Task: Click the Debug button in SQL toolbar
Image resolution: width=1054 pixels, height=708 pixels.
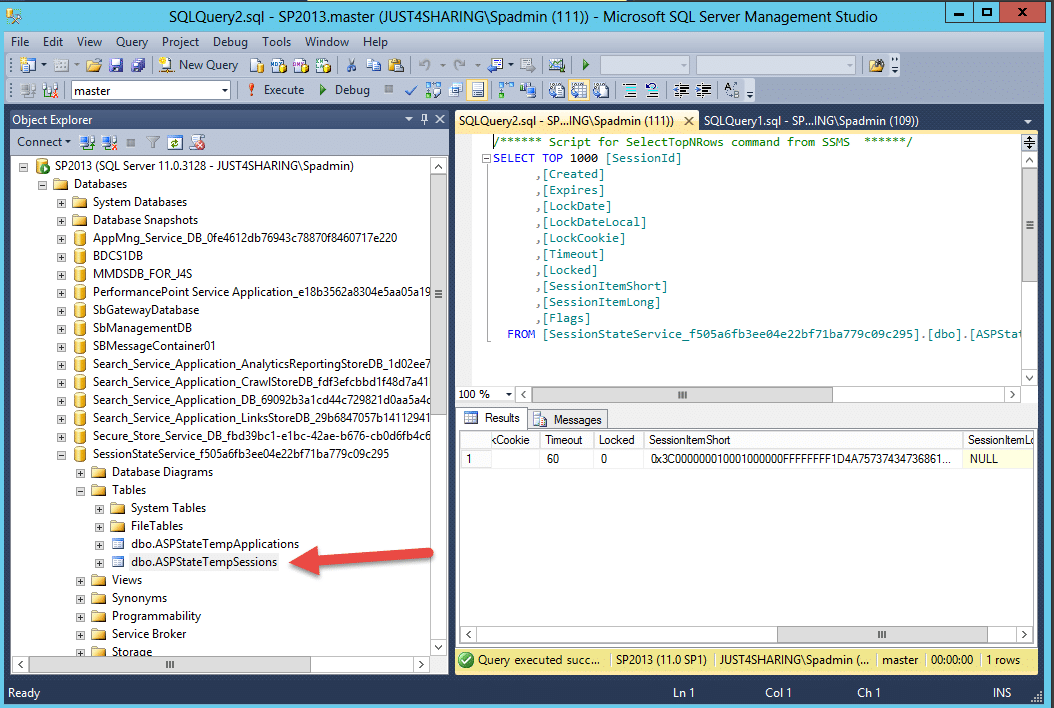Action: (x=344, y=90)
